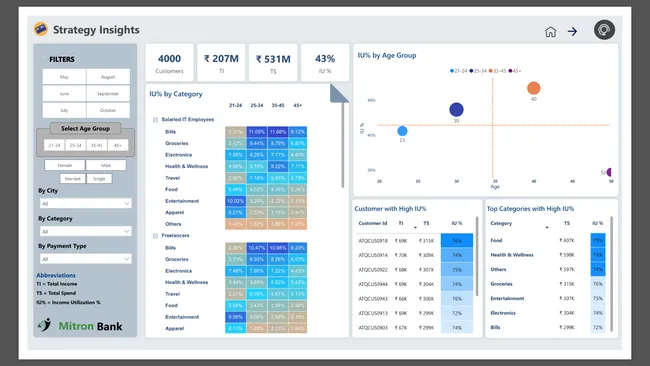The width and height of the screenshot is (650, 366).
Task: Select Food row in Top Categories table
Action: point(547,240)
